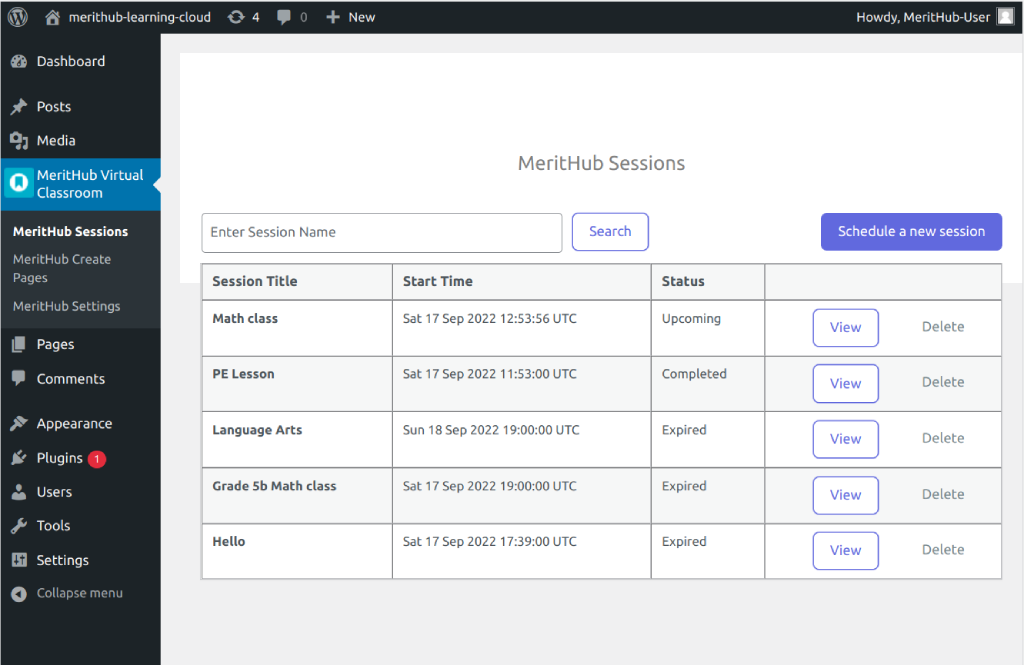Image resolution: width=1024 pixels, height=665 pixels.
Task: Go to the Pages menu label
Action: 56,344
